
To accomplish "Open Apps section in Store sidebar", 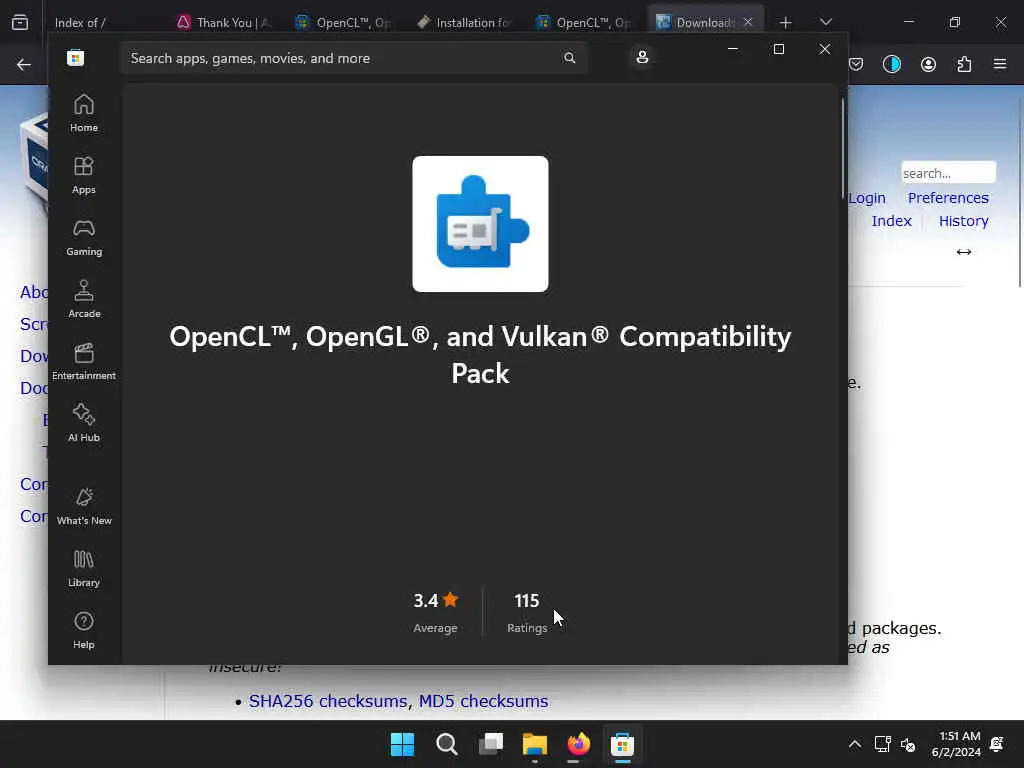I will 84,176.
